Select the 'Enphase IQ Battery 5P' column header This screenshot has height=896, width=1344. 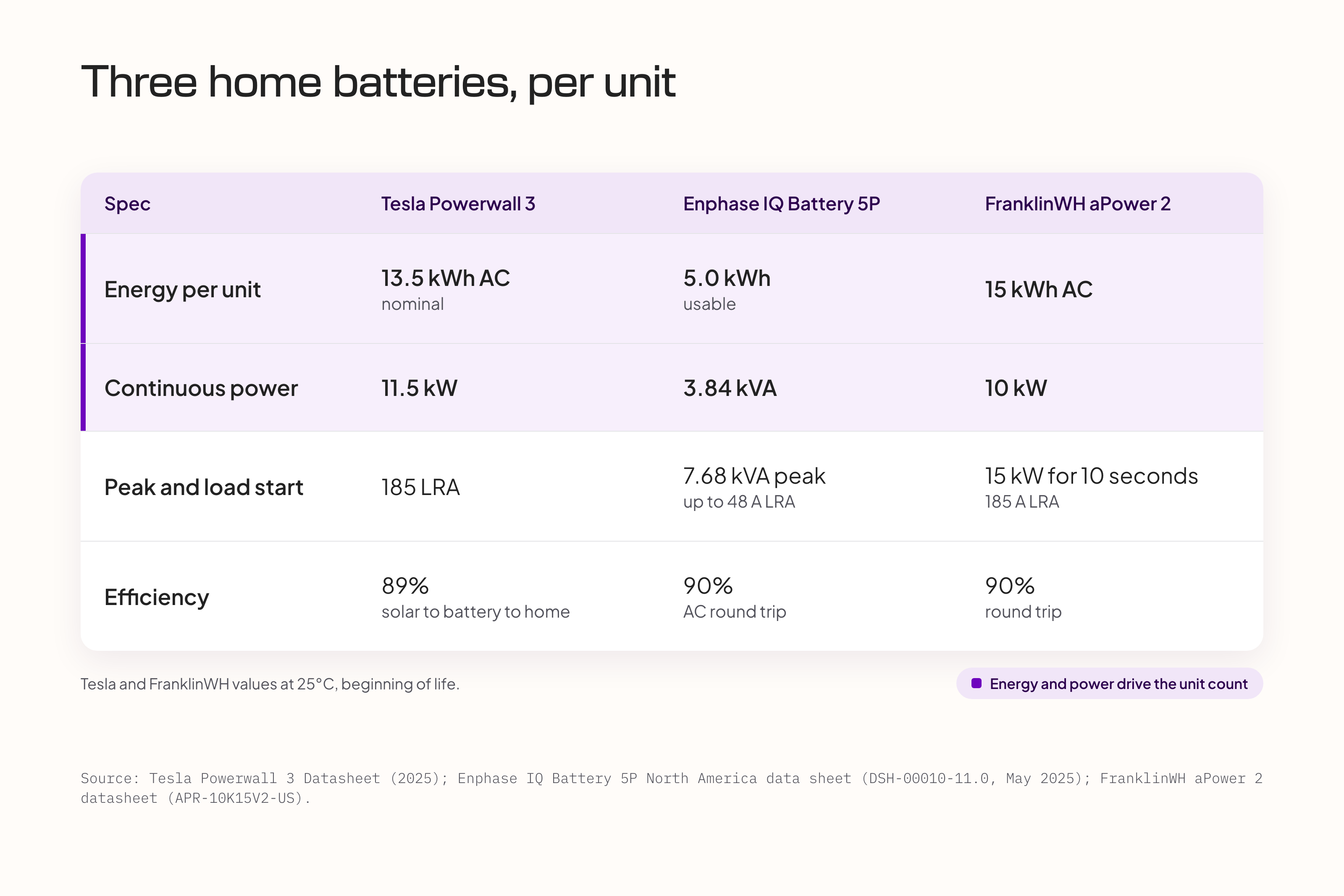(x=781, y=204)
